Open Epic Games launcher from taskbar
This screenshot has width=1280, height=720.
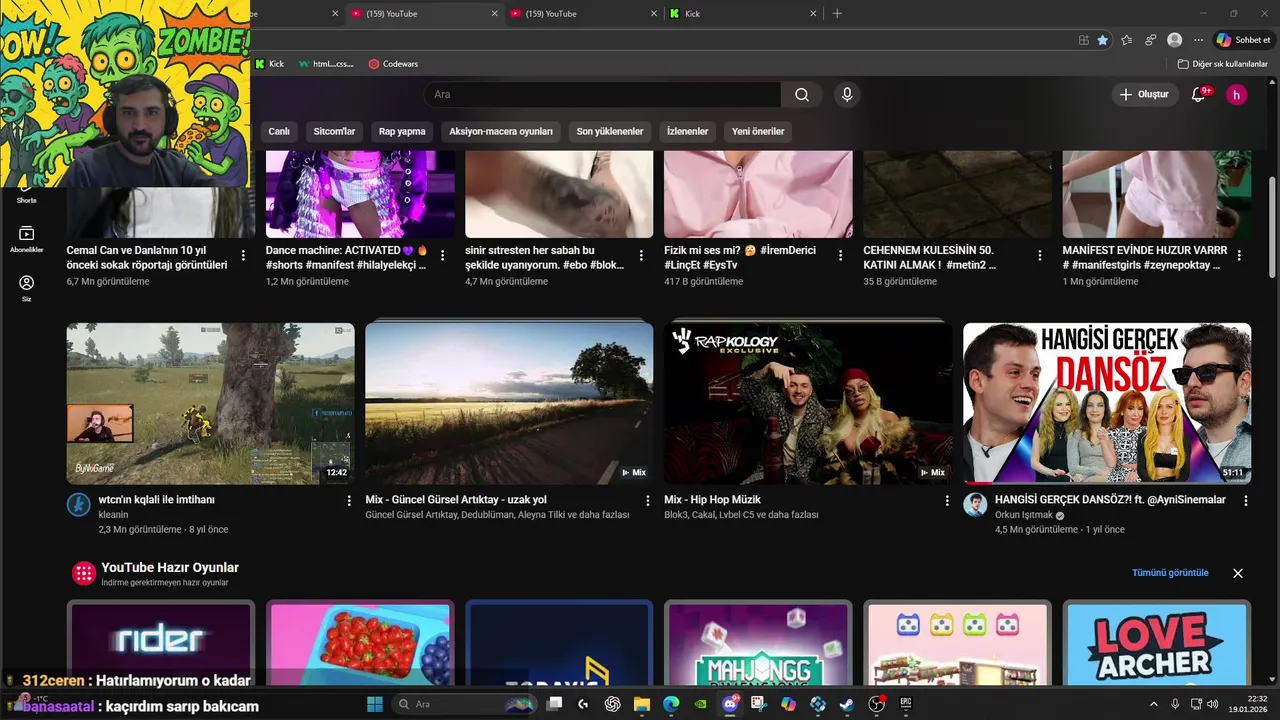(906, 704)
